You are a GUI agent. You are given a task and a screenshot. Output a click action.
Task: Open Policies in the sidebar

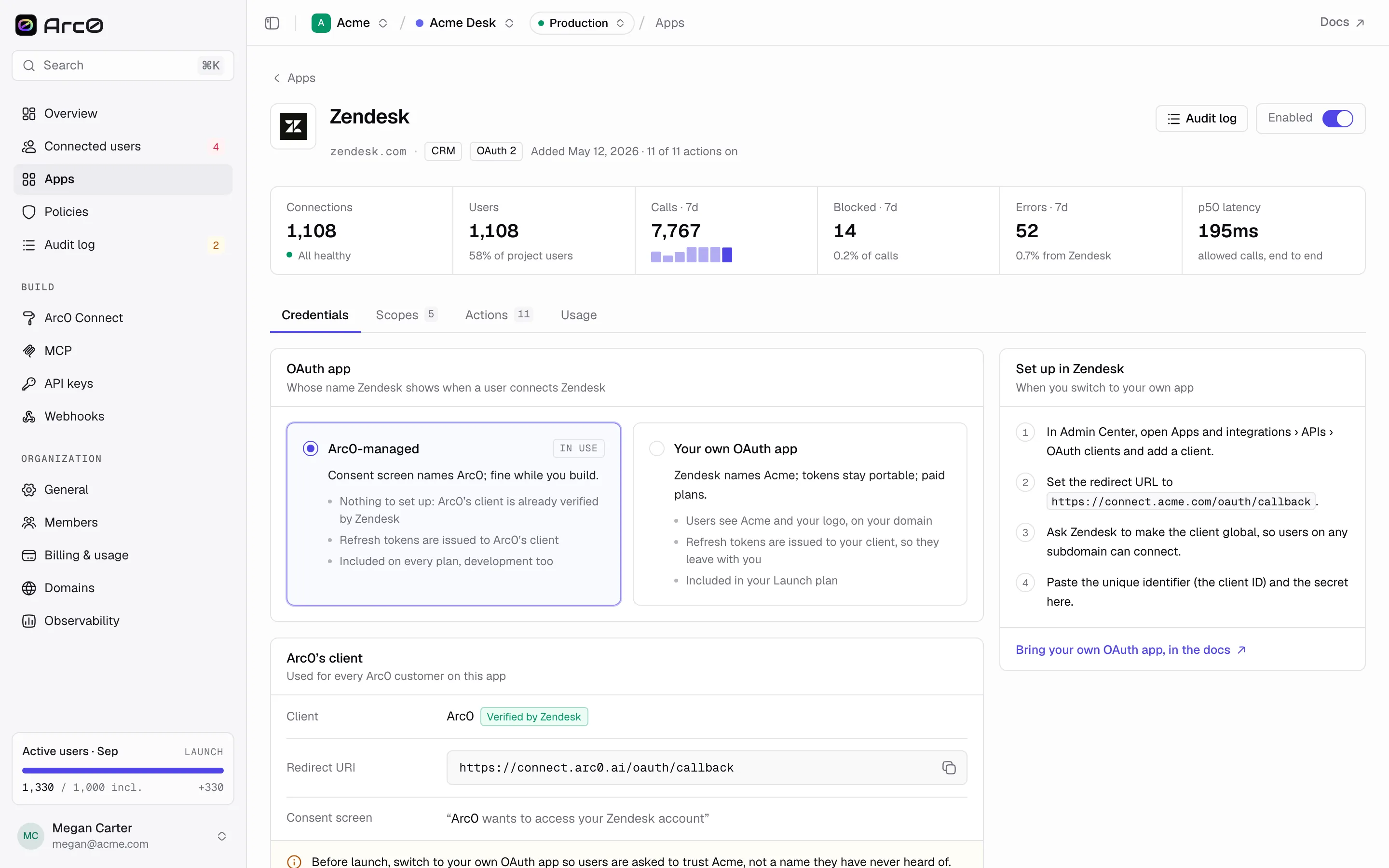click(123, 212)
